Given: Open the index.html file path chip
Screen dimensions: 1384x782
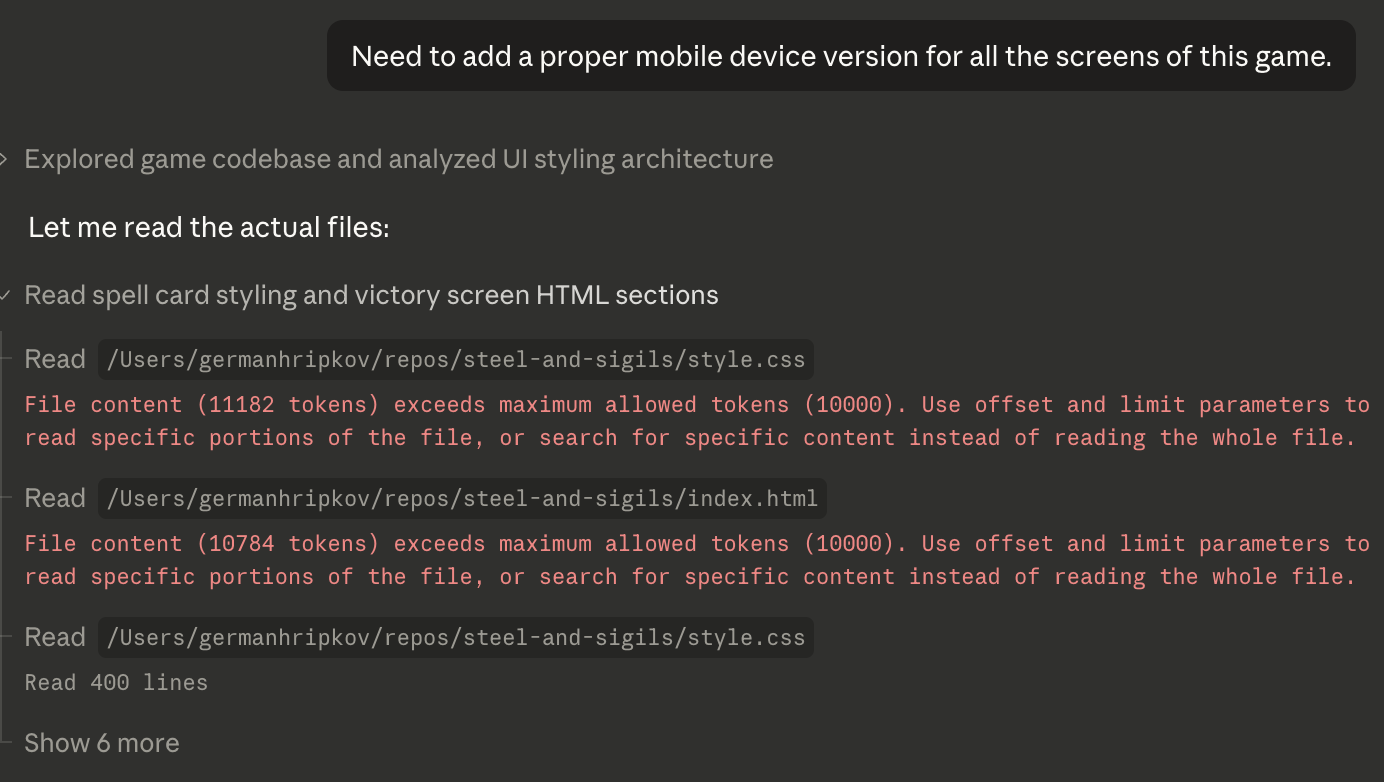Looking at the screenshot, I should [x=462, y=498].
